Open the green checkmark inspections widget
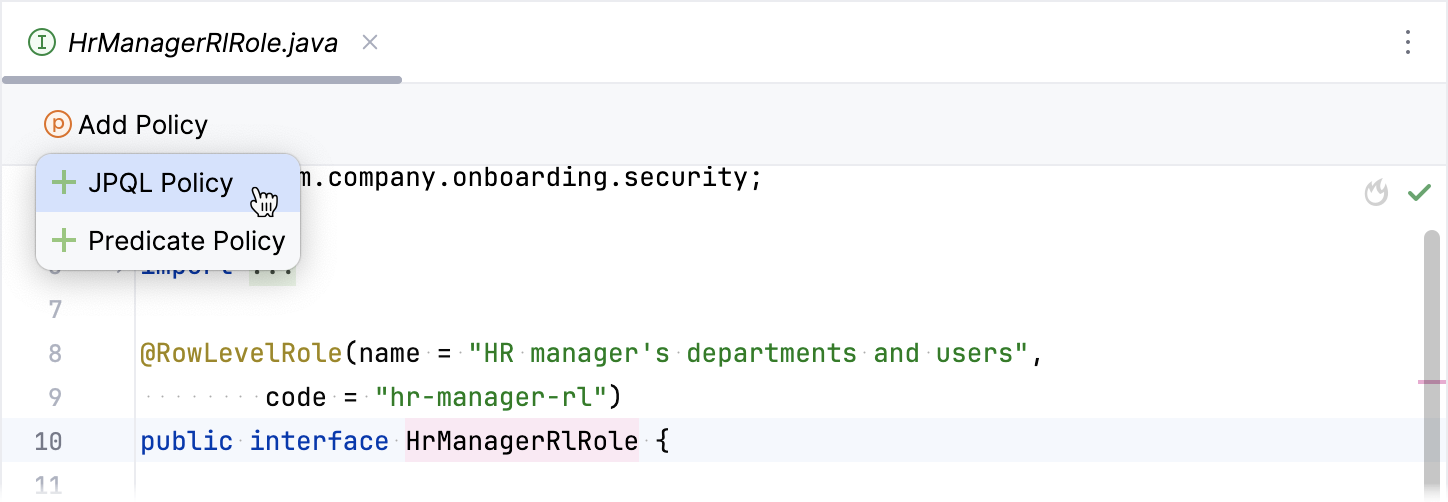Viewport: 1448px width, 502px height. click(1419, 193)
